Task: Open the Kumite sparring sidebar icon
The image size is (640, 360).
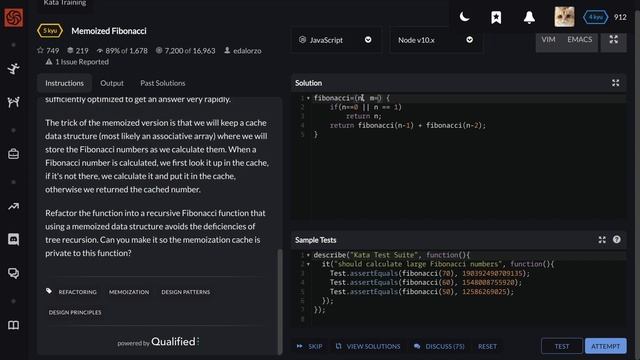Action: (x=13, y=102)
